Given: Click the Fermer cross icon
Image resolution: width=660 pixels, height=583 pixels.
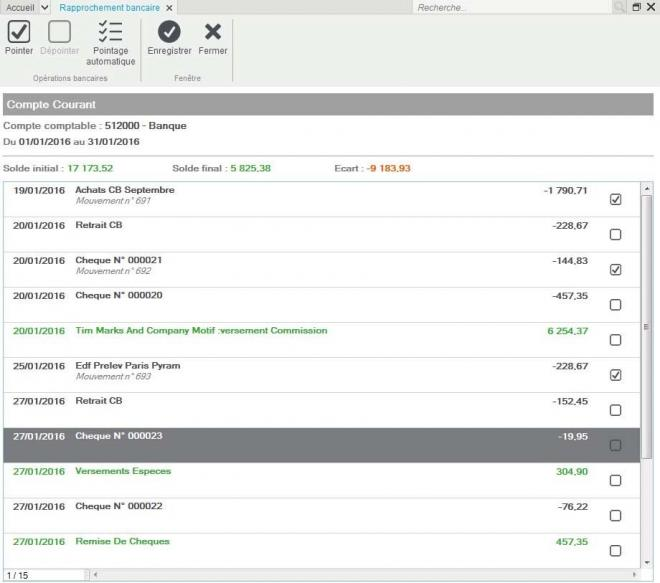Looking at the screenshot, I should (x=213, y=32).
